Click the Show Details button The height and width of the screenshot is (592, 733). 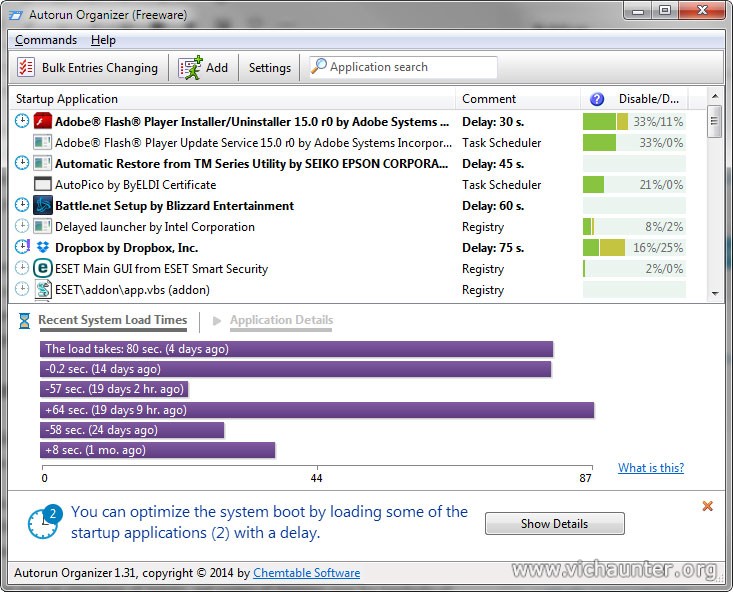(x=554, y=524)
